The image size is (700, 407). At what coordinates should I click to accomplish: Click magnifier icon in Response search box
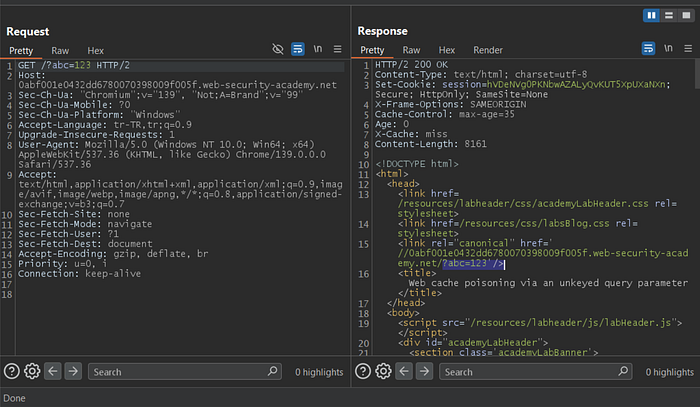coord(623,371)
